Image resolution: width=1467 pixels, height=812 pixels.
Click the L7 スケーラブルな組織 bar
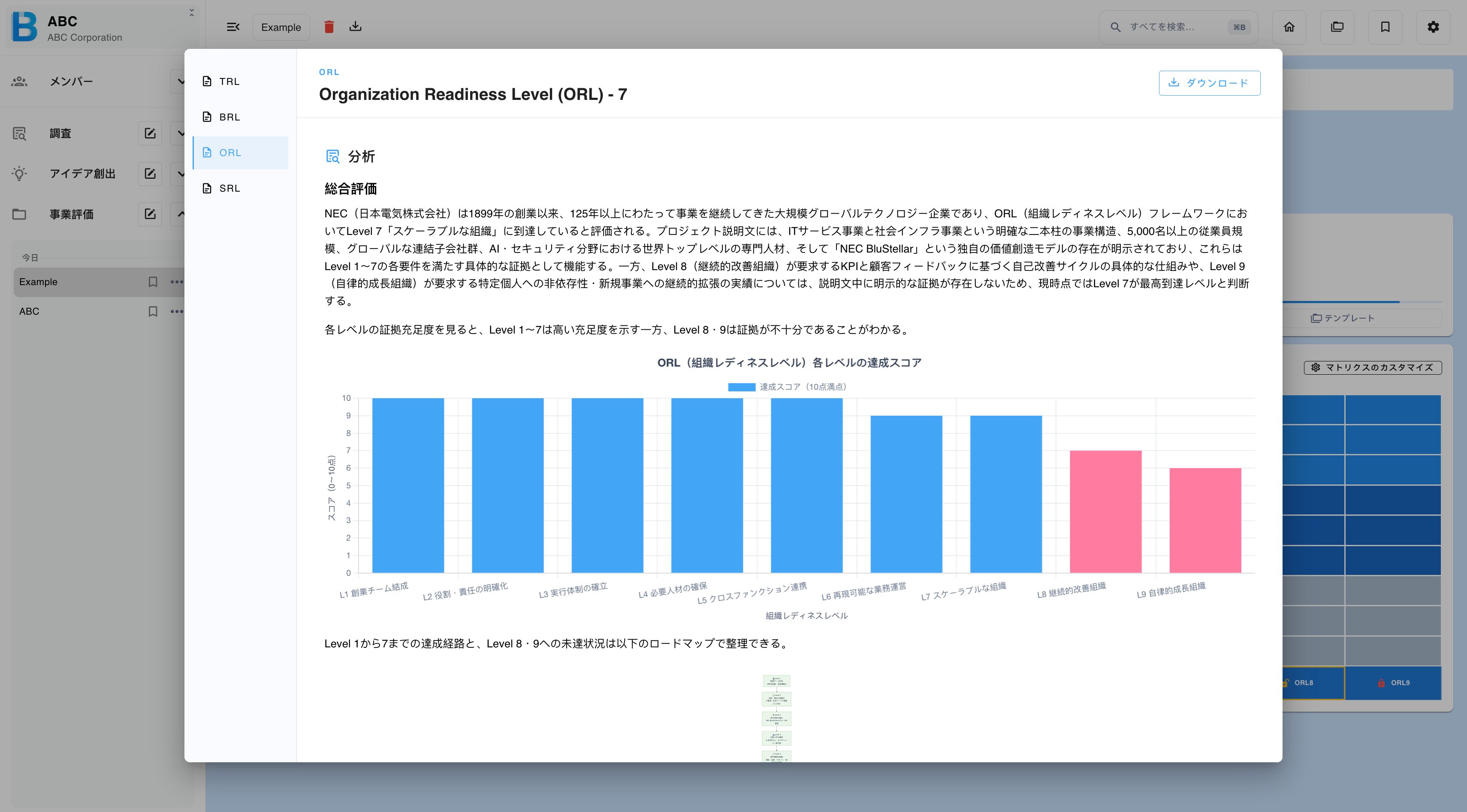[1006, 494]
